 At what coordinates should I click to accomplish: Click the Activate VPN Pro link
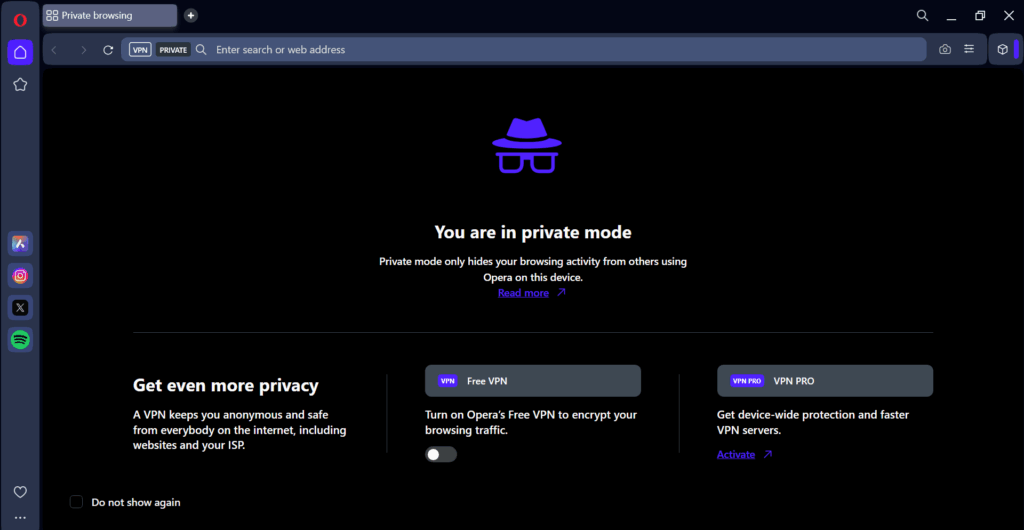[x=736, y=455]
